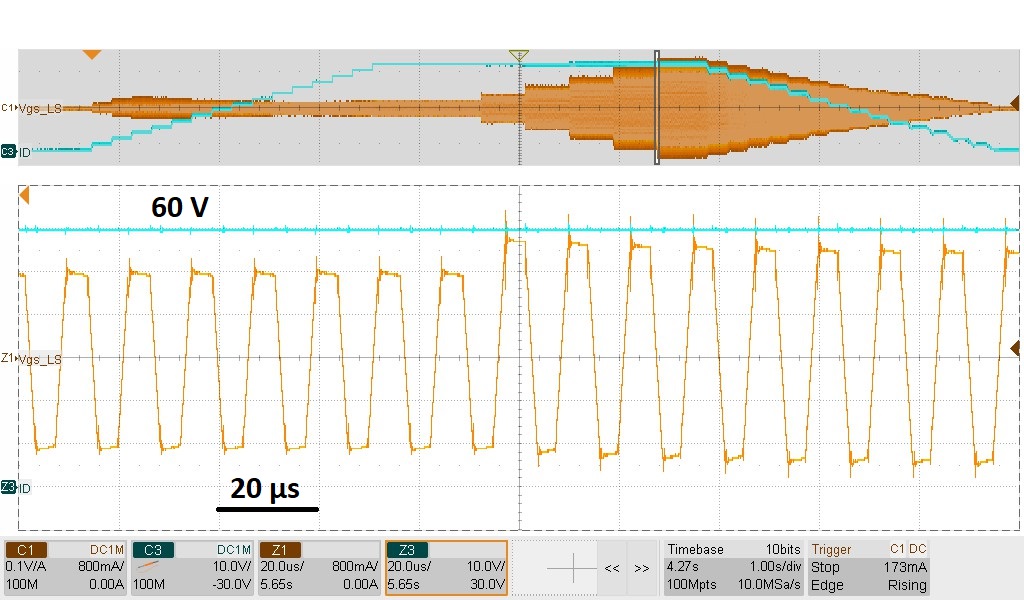Image resolution: width=1024 pixels, height=600 pixels.
Task: Click the Stop trigger mode label
Action: coord(825,567)
